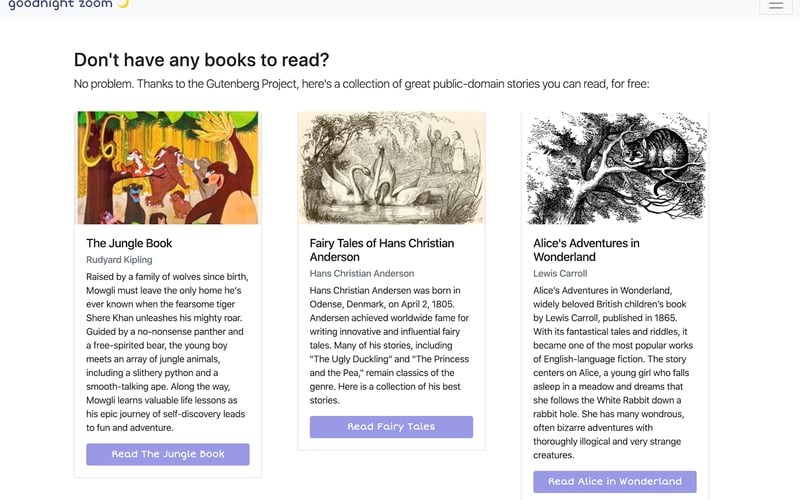Image resolution: width=800 pixels, height=500 pixels.
Task: Click the goodnight zoom logo
Action: 60,4
